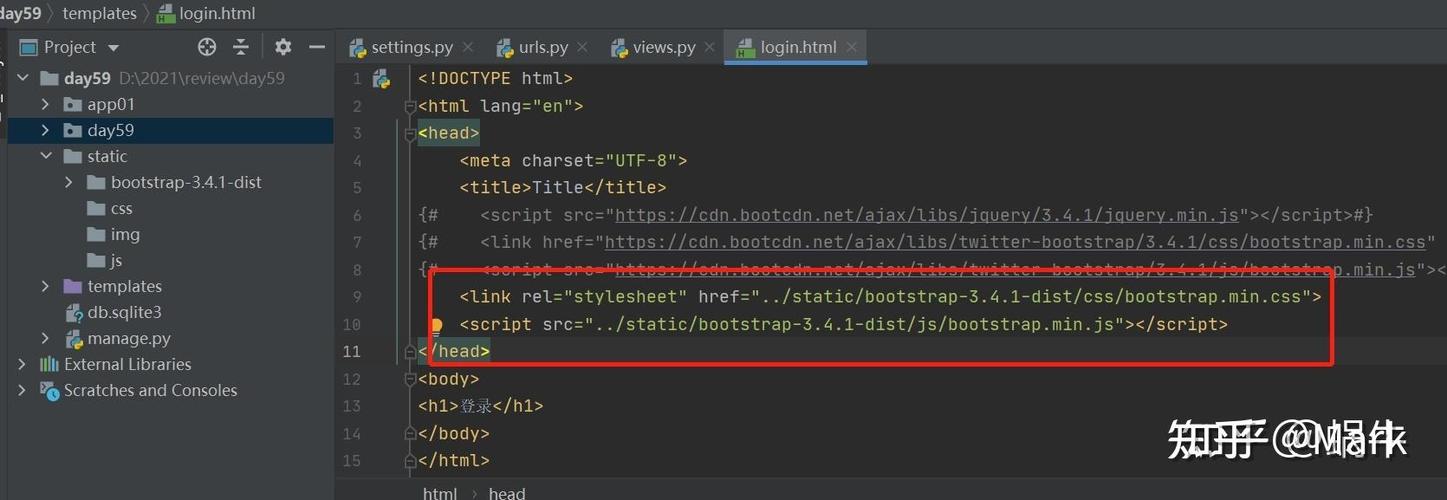Screen dimensions: 1447x500
Task: Collapse the static folder
Action: (45, 156)
